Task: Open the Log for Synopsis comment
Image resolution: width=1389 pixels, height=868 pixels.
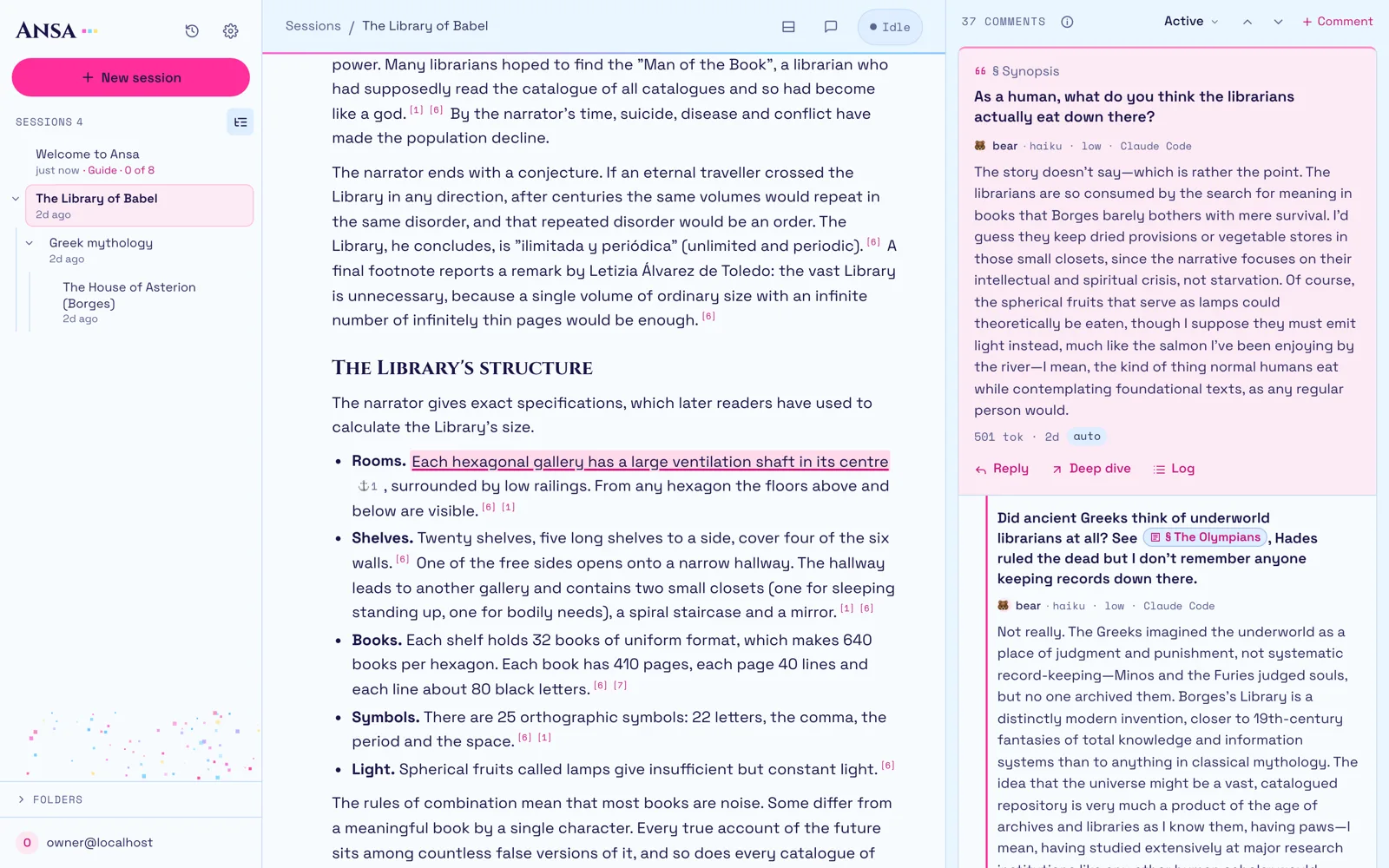Action: click(x=1174, y=469)
